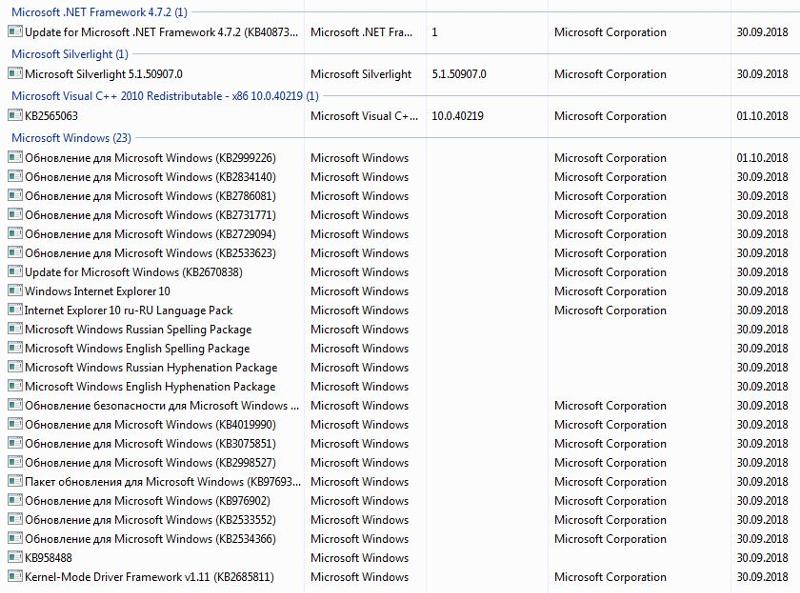Select Обновление для Microsoft Windows (KB2533623)
This screenshot has width=800, height=593.
coord(151,253)
